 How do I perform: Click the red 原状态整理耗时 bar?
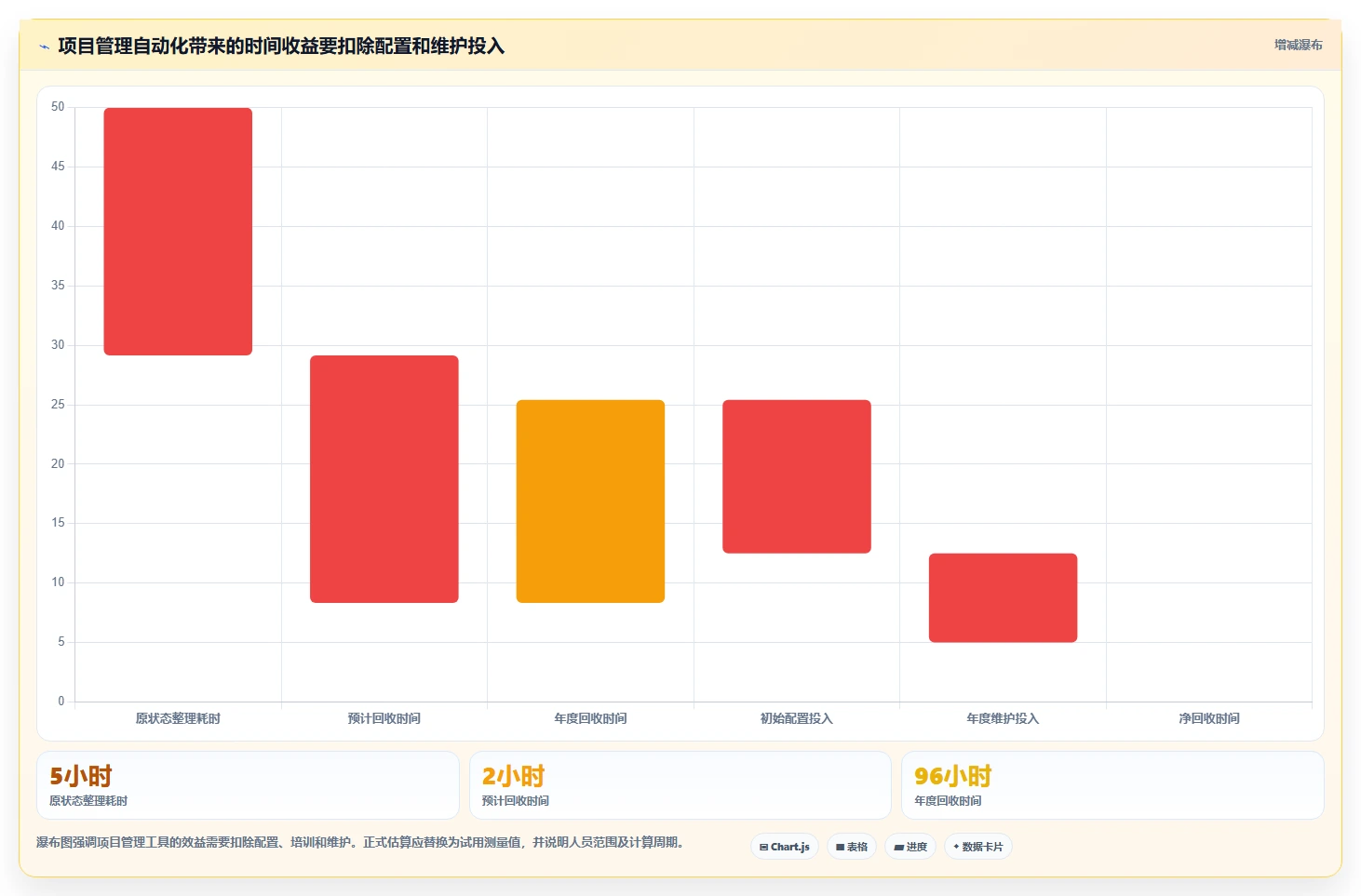pos(178,232)
